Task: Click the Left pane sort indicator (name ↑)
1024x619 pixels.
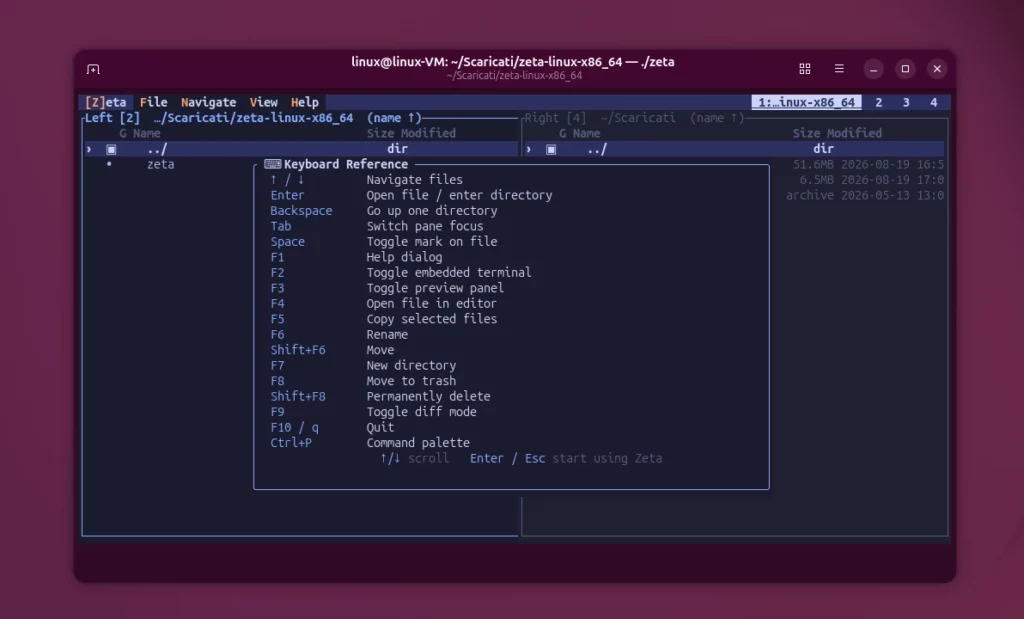Action: [x=394, y=118]
